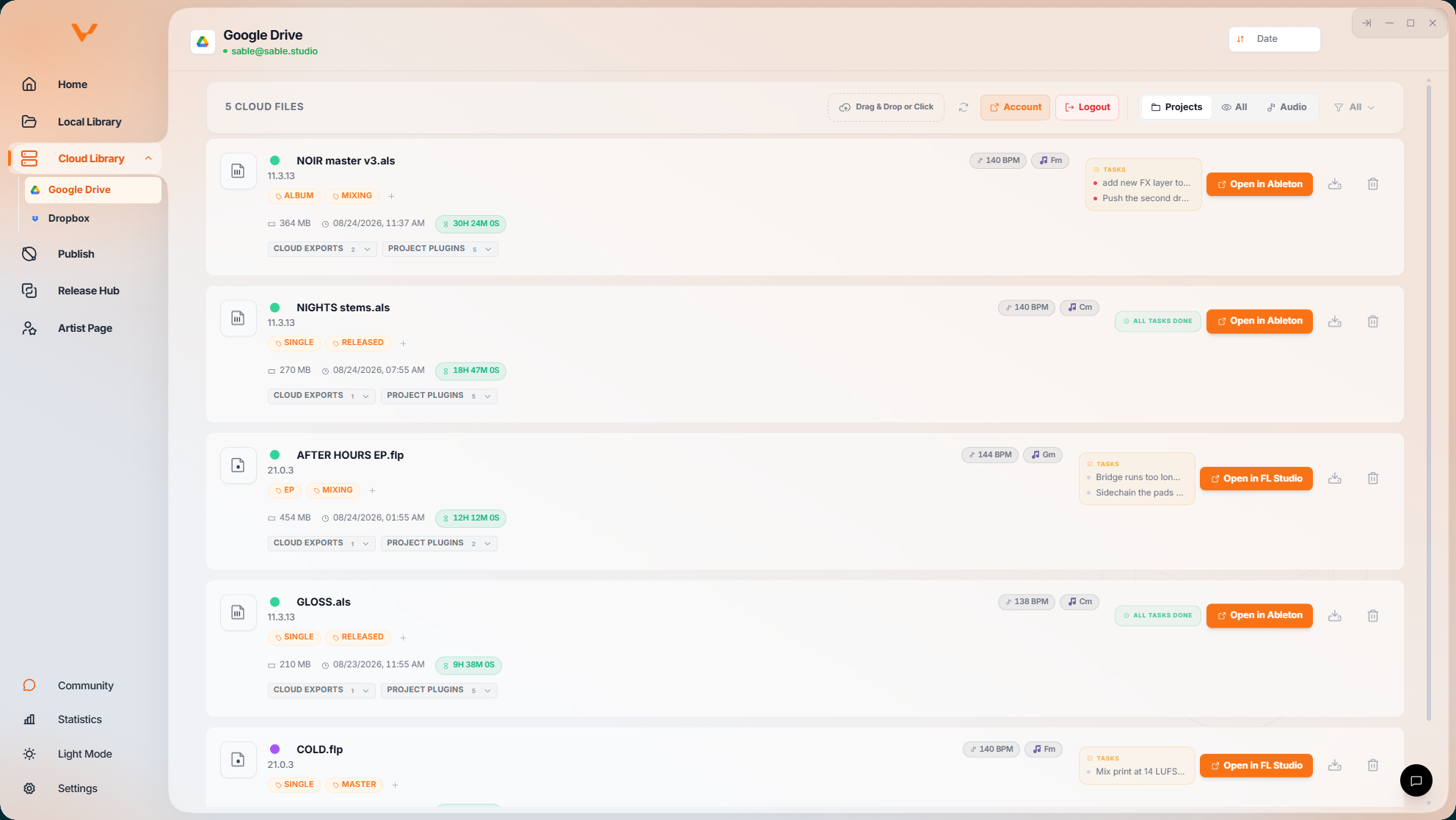Expand Cloud Exports for GLOSS.als
Viewport: 1456px width, 820px height.
pyautogui.click(x=321, y=690)
